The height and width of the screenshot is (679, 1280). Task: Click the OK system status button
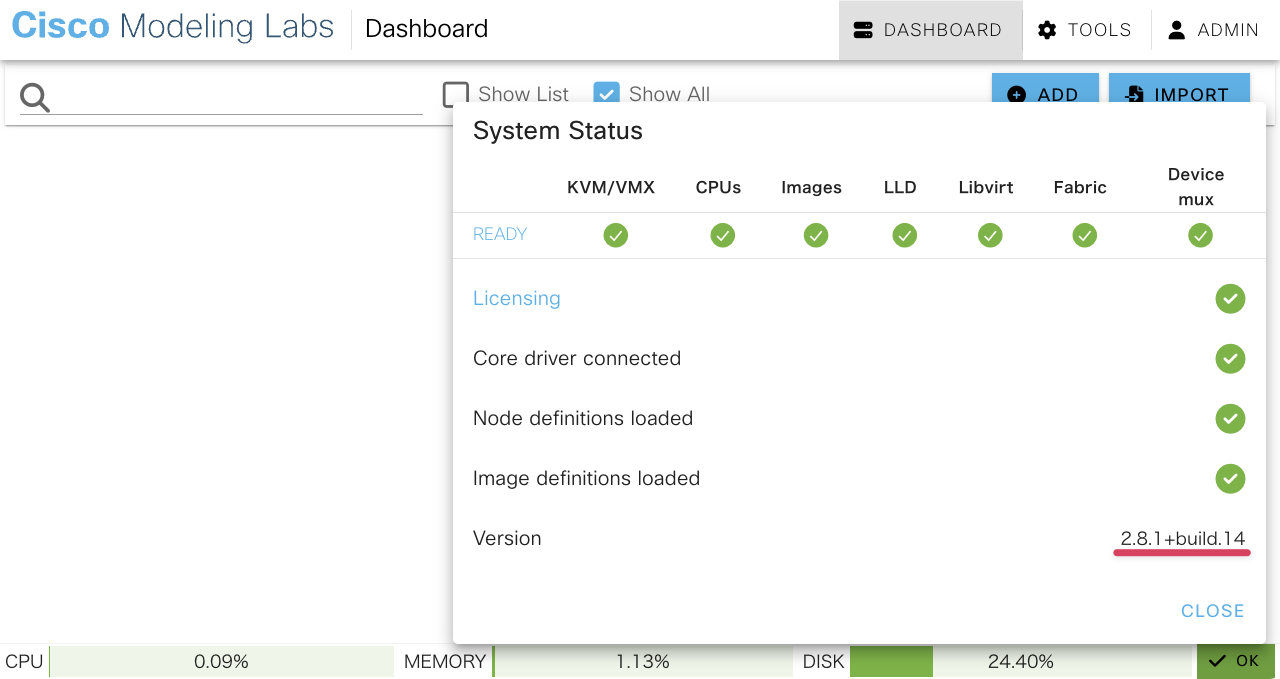coord(1236,661)
